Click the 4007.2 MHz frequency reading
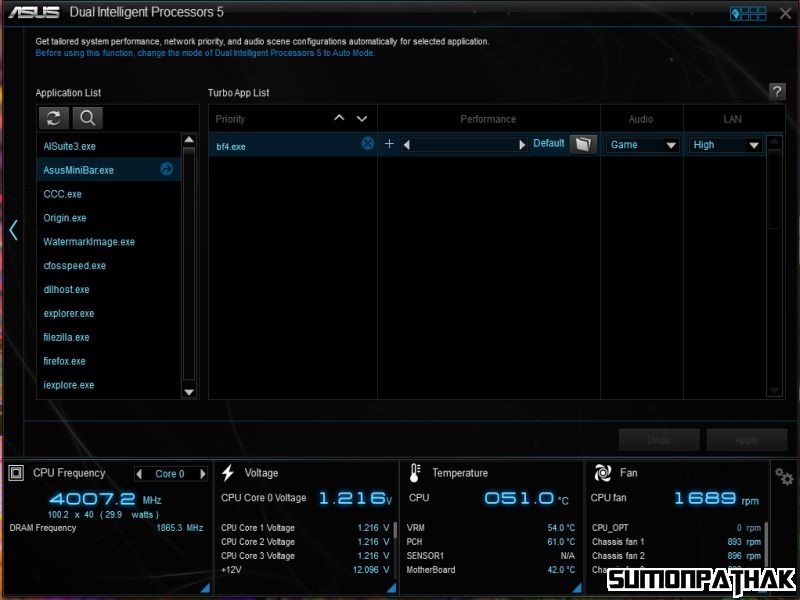The width and height of the screenshot is (800, 600). point(106,498)
